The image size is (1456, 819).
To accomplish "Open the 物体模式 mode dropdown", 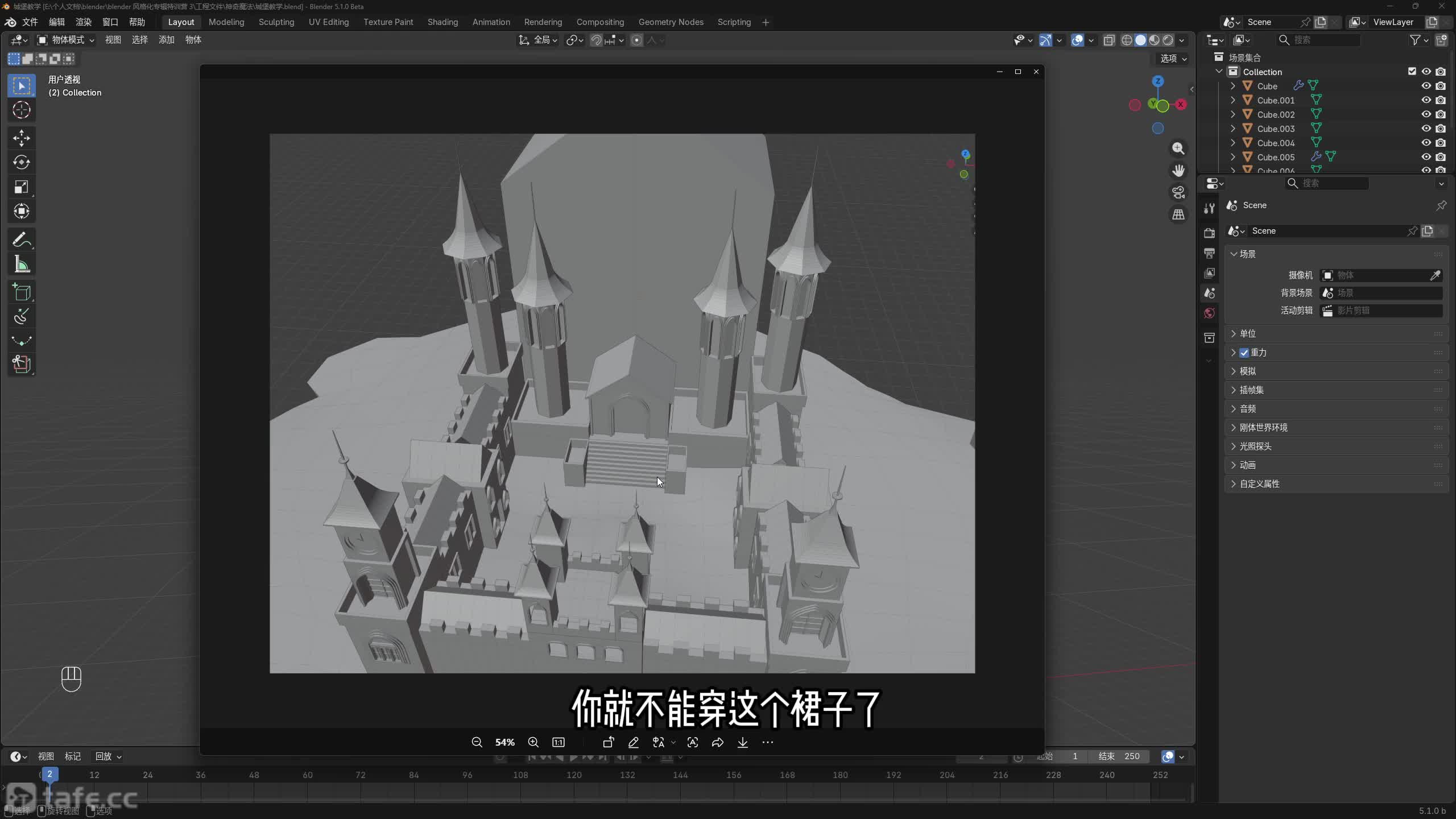I will click(67, 40).
